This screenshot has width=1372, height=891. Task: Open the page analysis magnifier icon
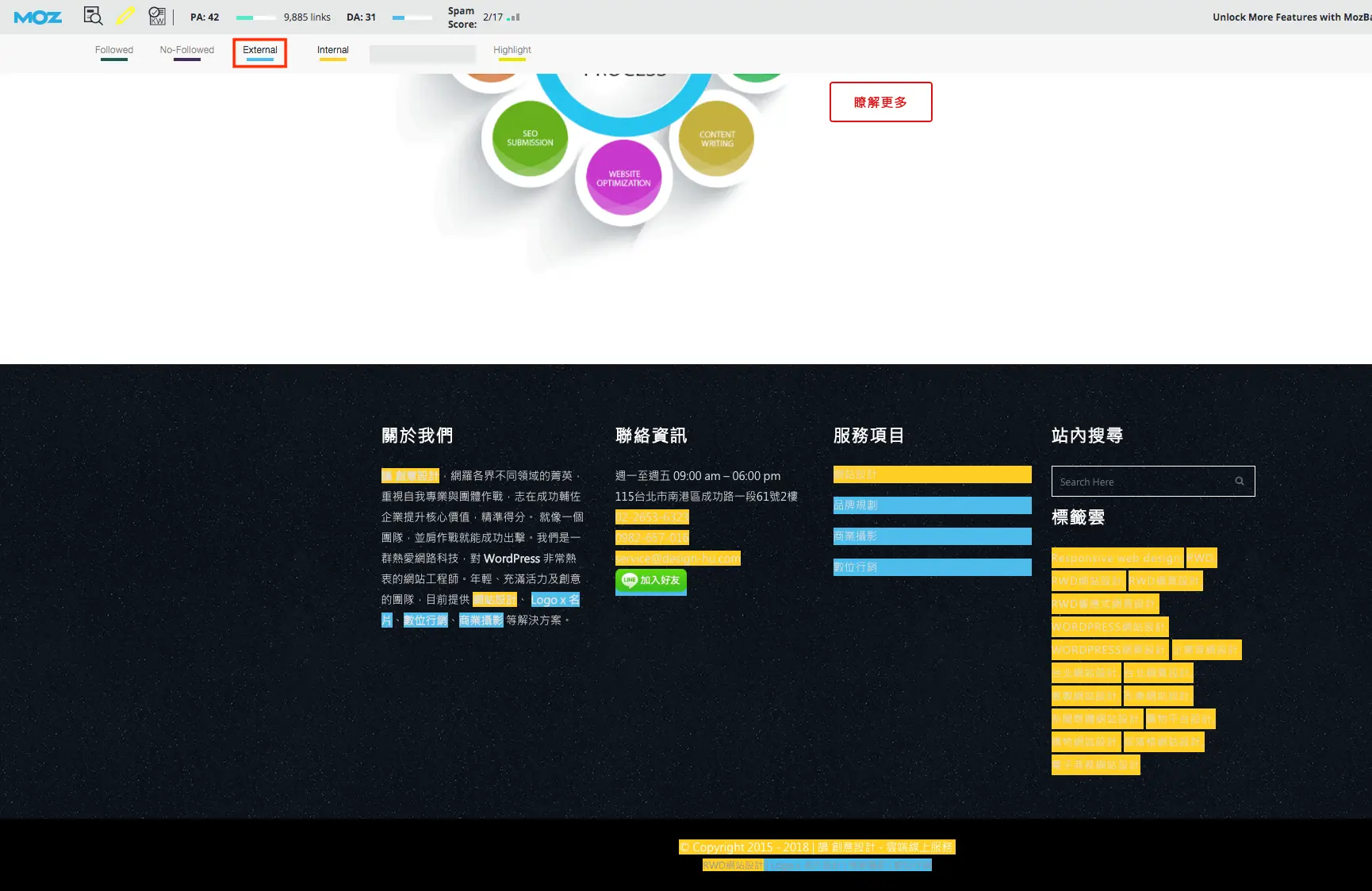click(x=93, y=16)
